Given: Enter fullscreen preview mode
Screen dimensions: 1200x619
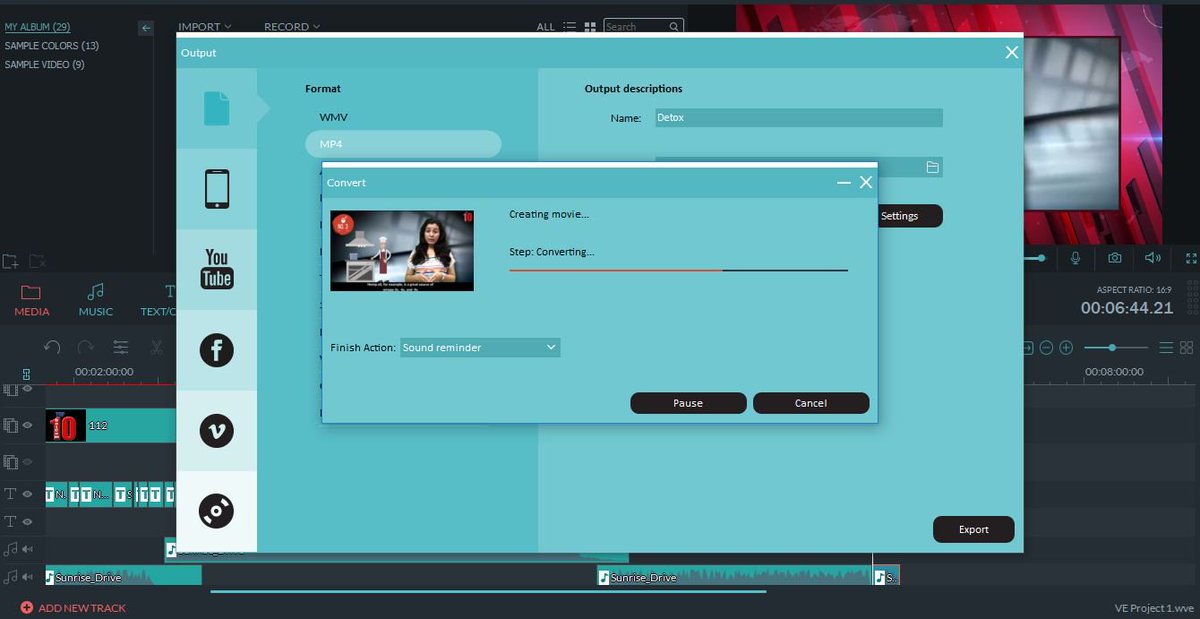Looking at the screenshot, I should (1191, 258).
